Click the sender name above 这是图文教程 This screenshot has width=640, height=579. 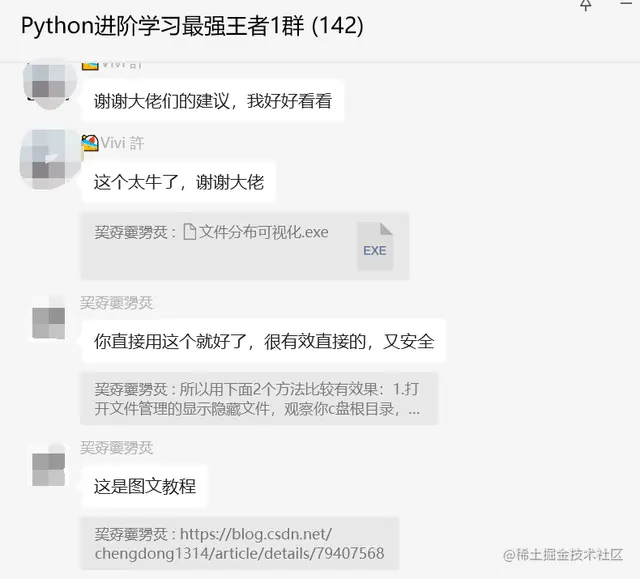point(117,448)
